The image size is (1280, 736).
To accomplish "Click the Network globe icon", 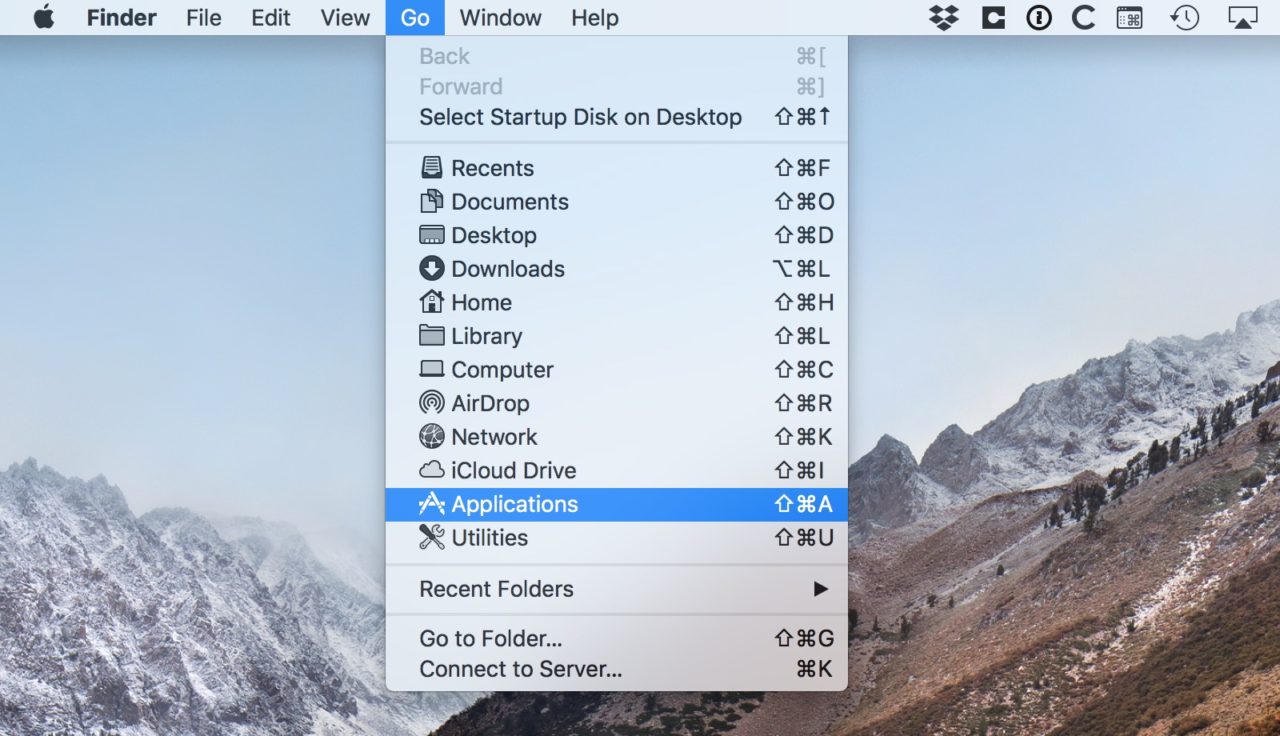I will click(432, 437).
